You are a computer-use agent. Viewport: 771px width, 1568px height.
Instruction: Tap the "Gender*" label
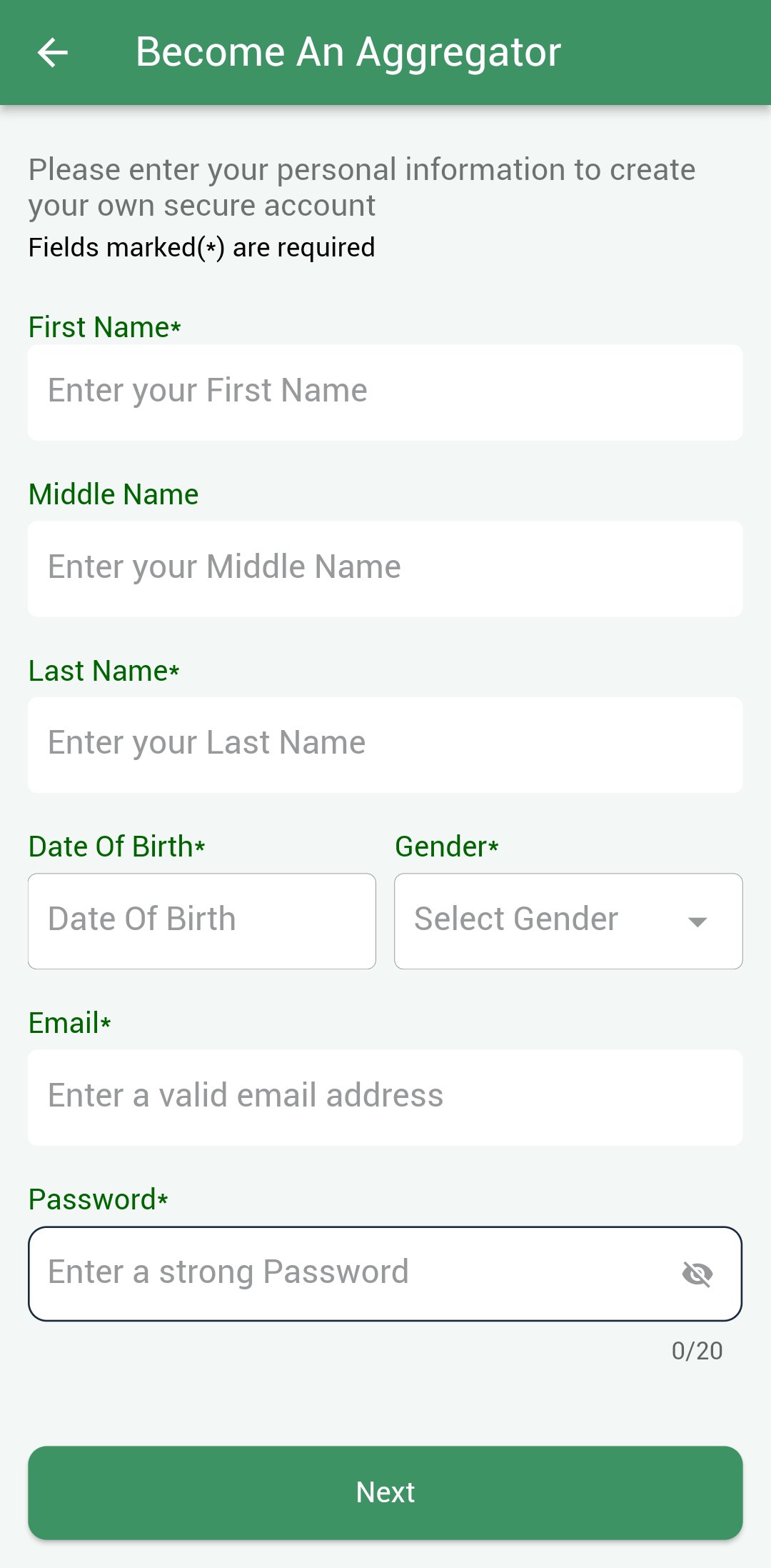coord(447,847)
